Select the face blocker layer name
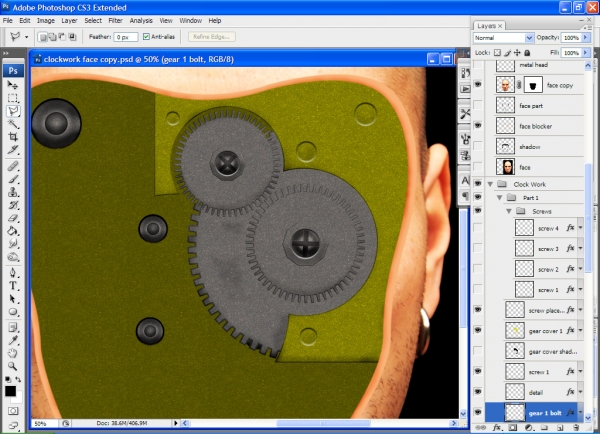The height and width of the screenshot is (434, 600). pos(536,126)
